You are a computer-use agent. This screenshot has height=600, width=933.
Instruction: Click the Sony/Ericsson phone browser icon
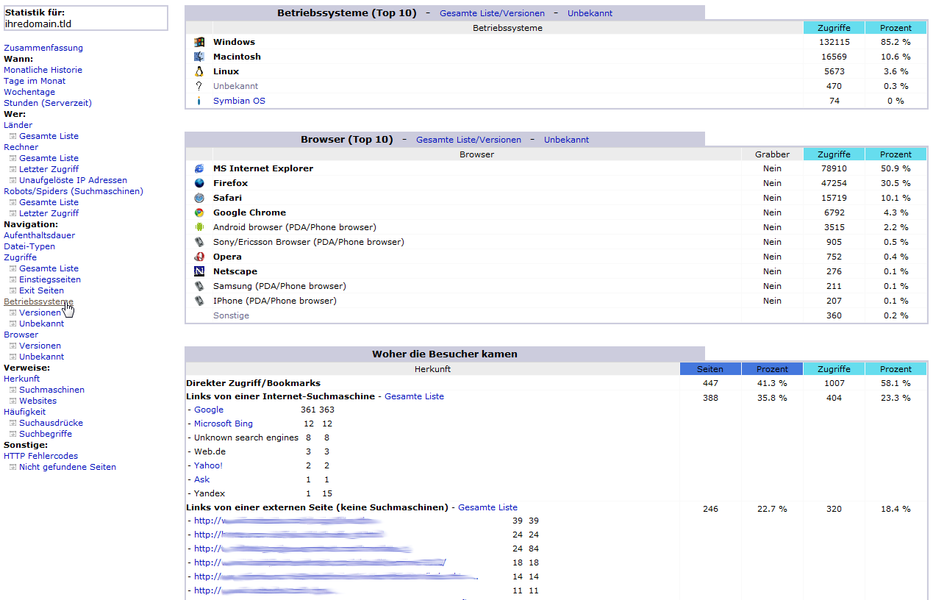coord(199,242)
